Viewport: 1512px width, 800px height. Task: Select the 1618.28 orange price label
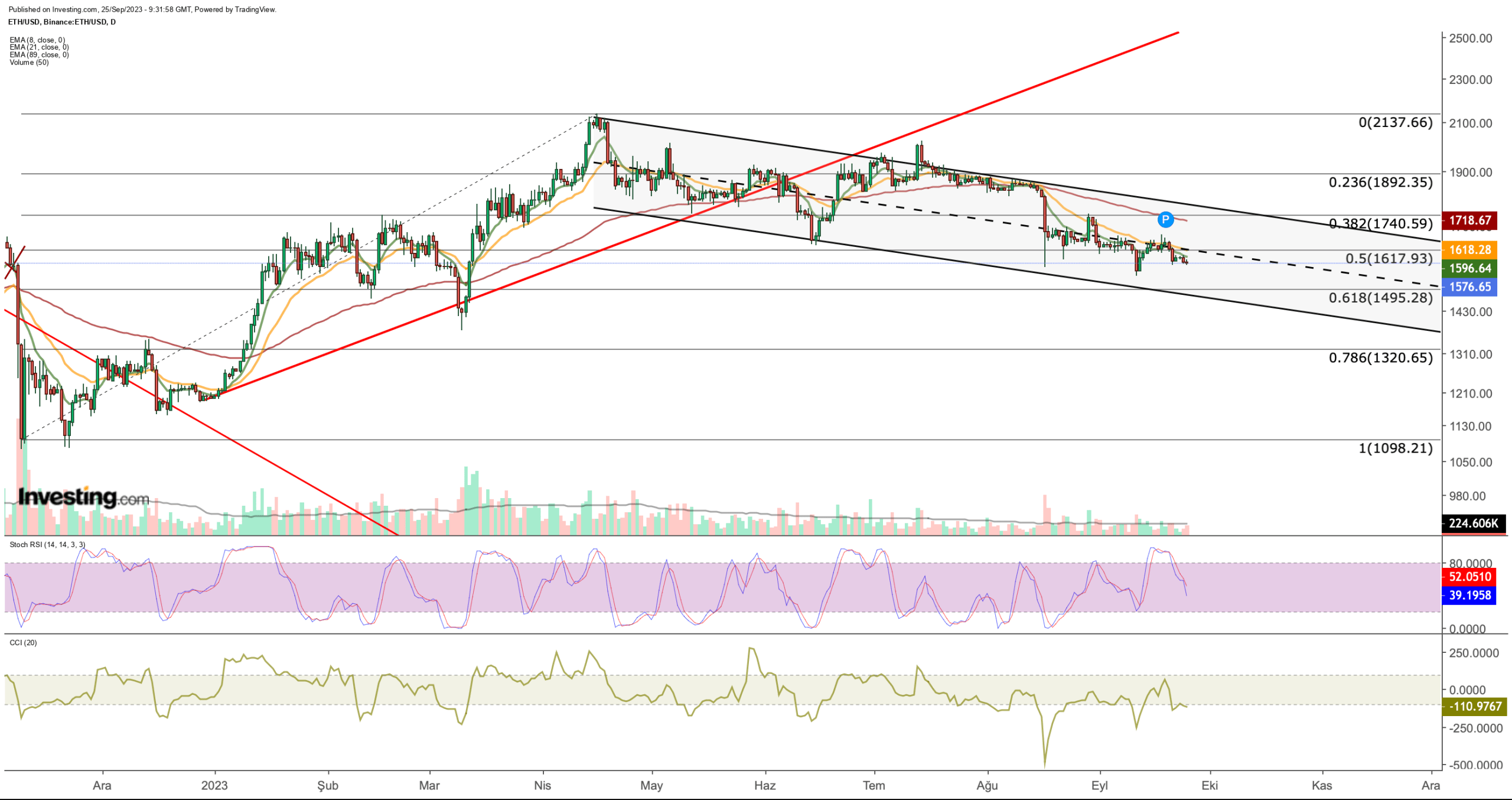coord(1470,249)
